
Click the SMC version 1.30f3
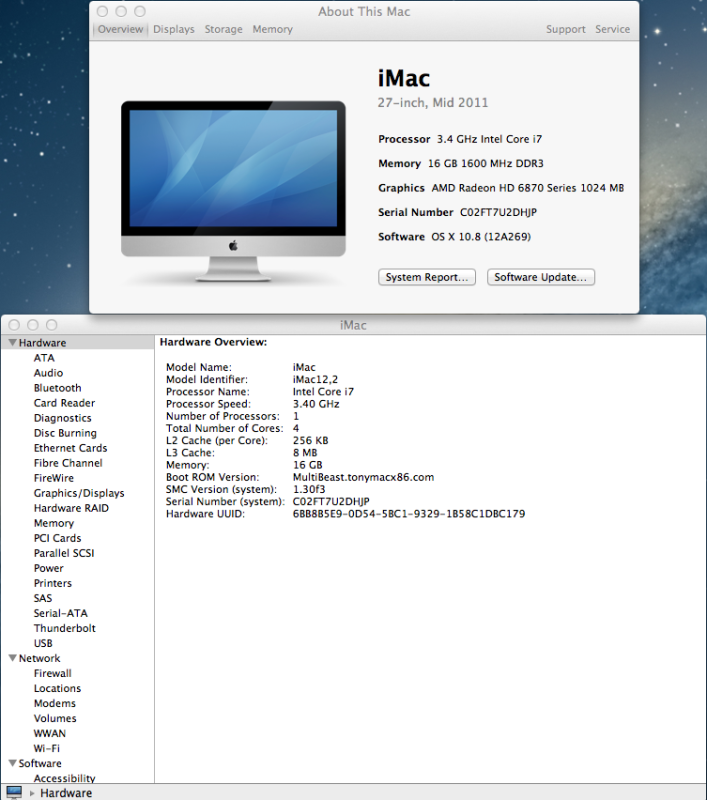click(309, 489)
